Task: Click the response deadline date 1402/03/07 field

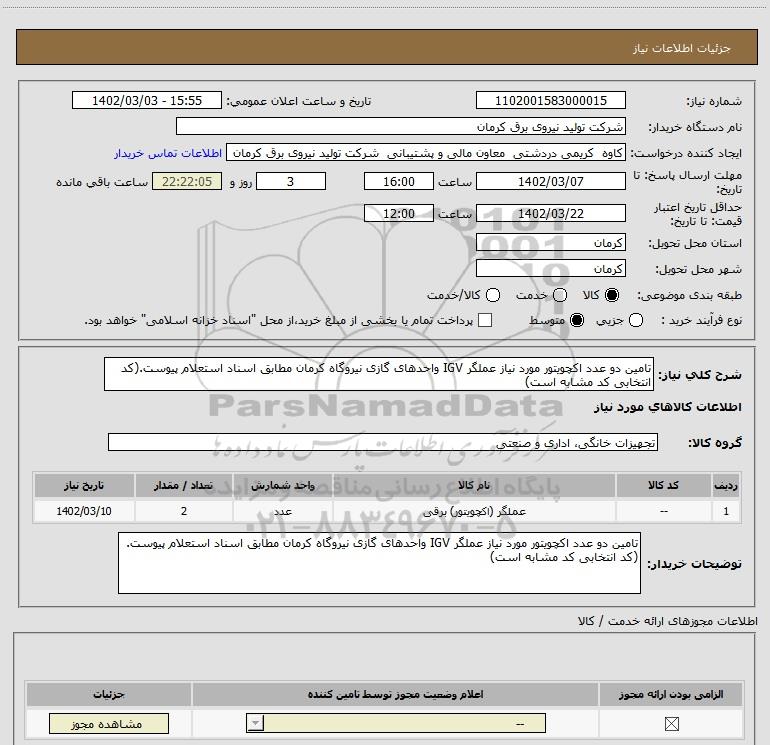Action: 551,182
